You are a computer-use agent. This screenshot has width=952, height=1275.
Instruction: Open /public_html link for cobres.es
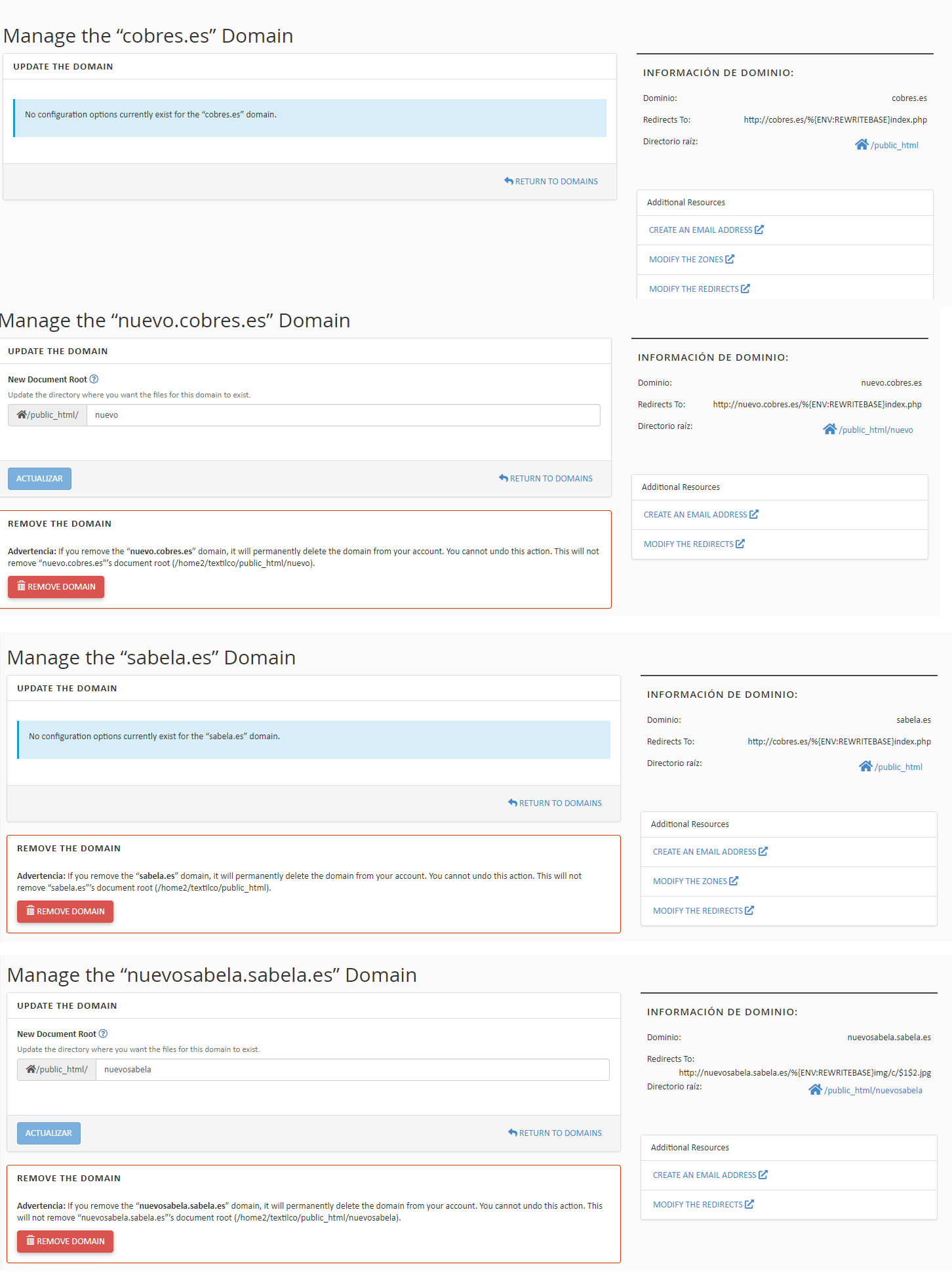tap(894, 145)
